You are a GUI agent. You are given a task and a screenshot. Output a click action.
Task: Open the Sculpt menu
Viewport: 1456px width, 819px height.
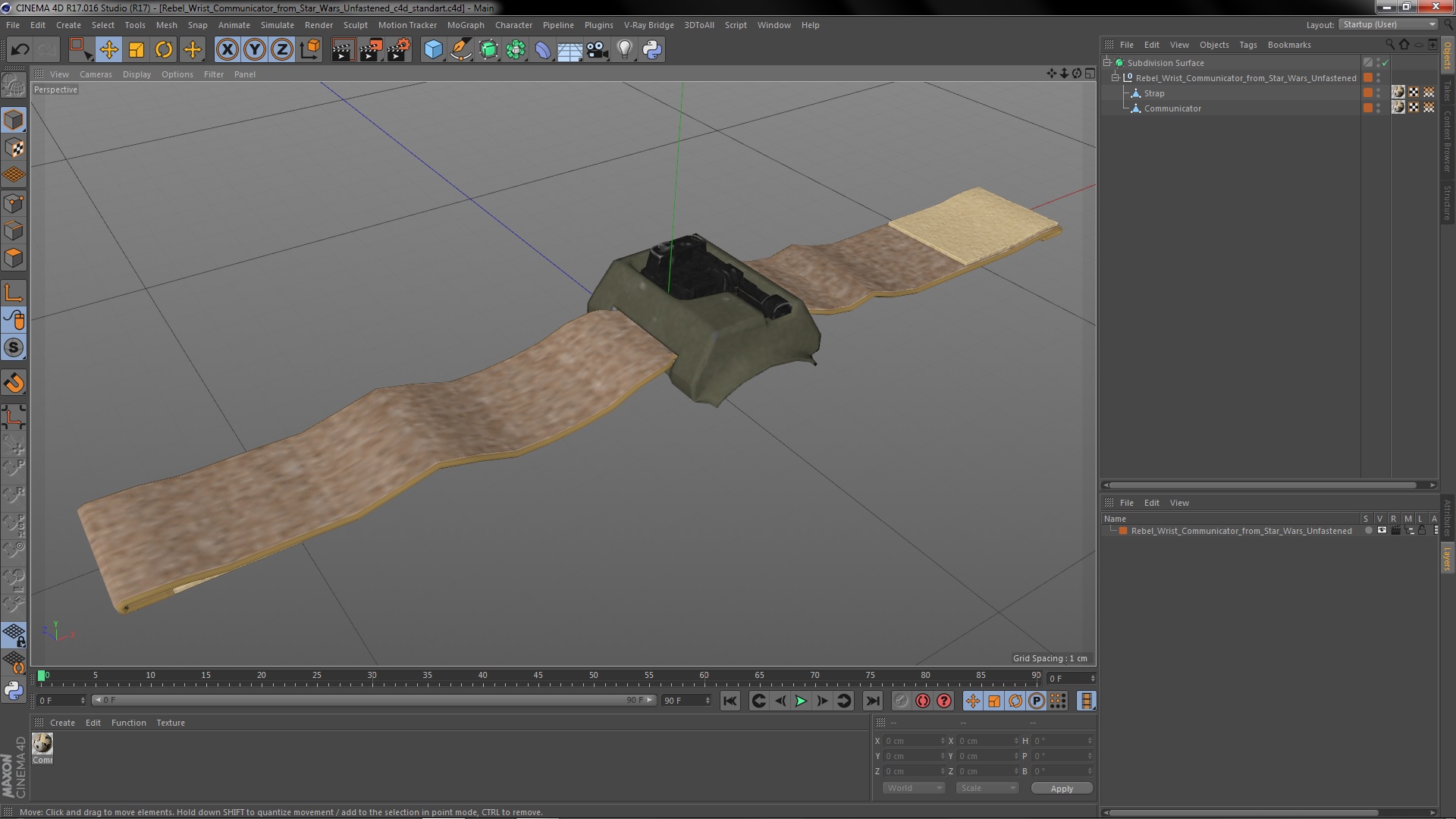click(355, 25)
